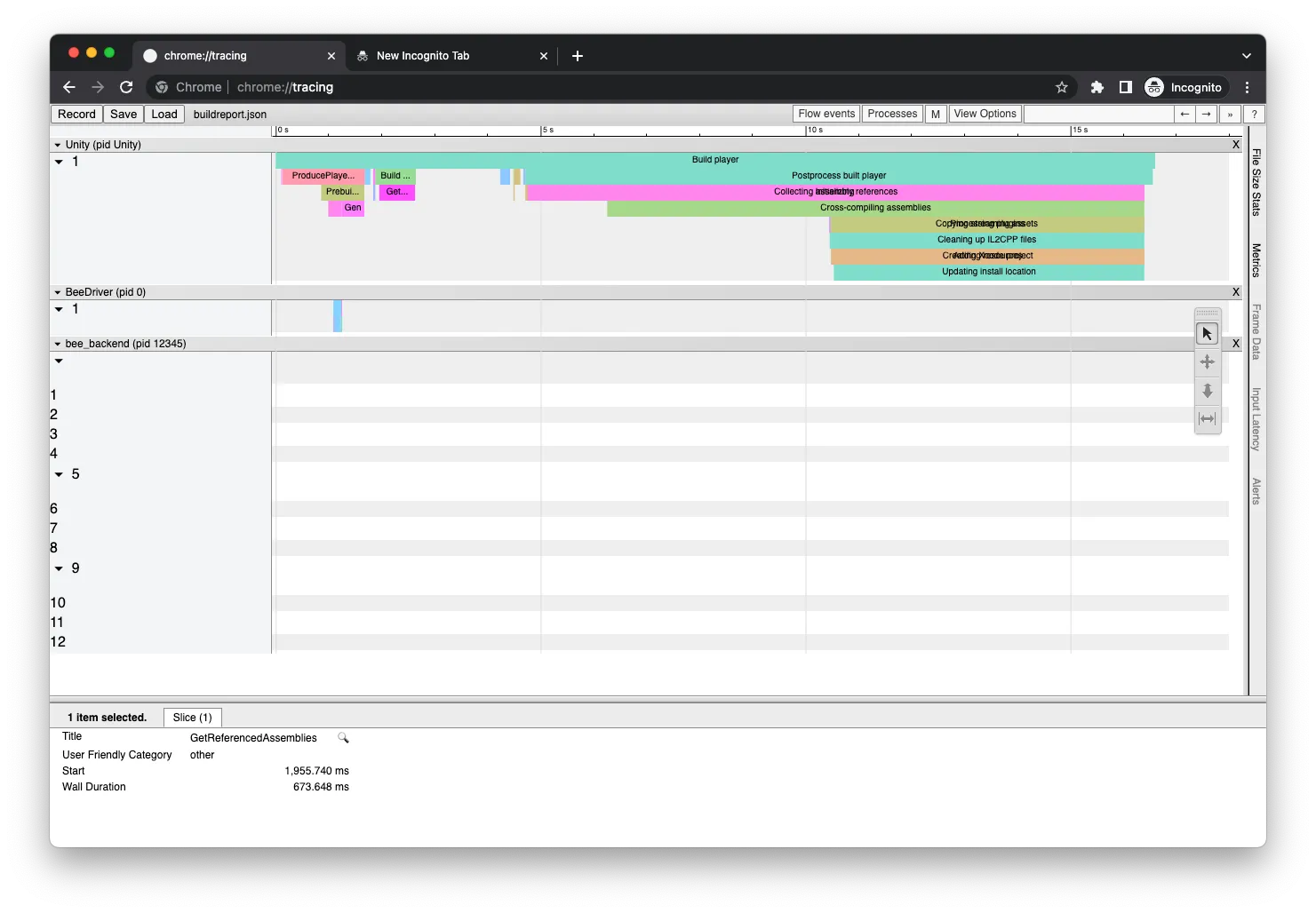The height and width of the screenshot is (913, 1316).
Task: Click the magnifier icon next to GetReferencedAssemblies
Action: (343, 737)
